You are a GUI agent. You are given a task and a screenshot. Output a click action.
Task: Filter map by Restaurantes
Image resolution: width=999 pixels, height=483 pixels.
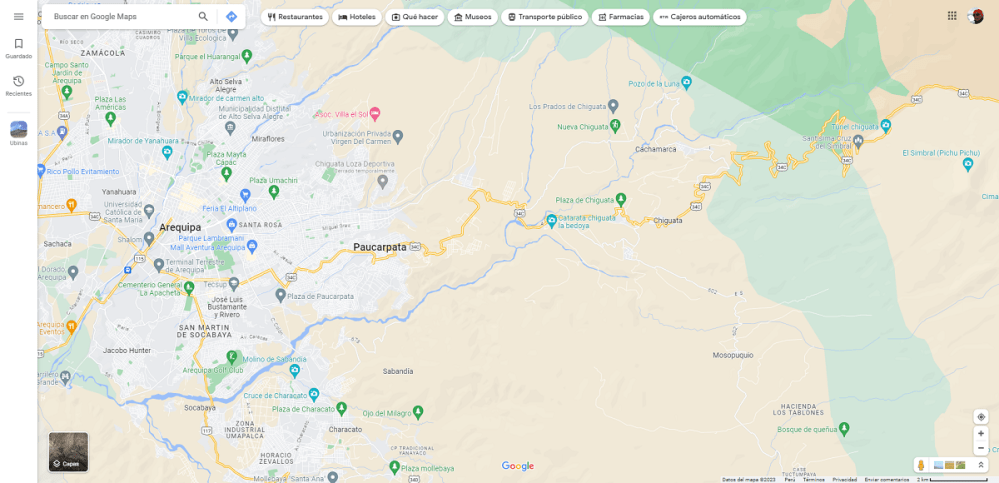[295, 17]
